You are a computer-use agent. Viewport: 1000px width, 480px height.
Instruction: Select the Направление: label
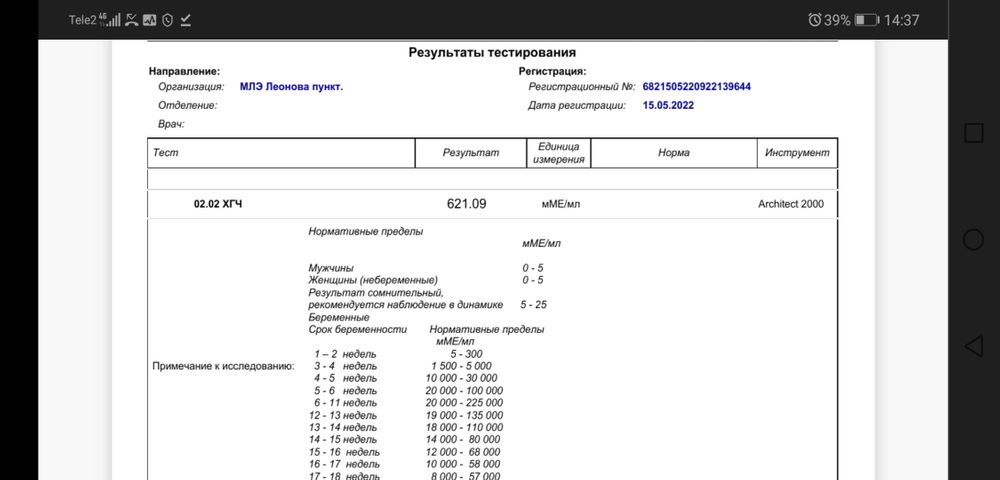184,72
